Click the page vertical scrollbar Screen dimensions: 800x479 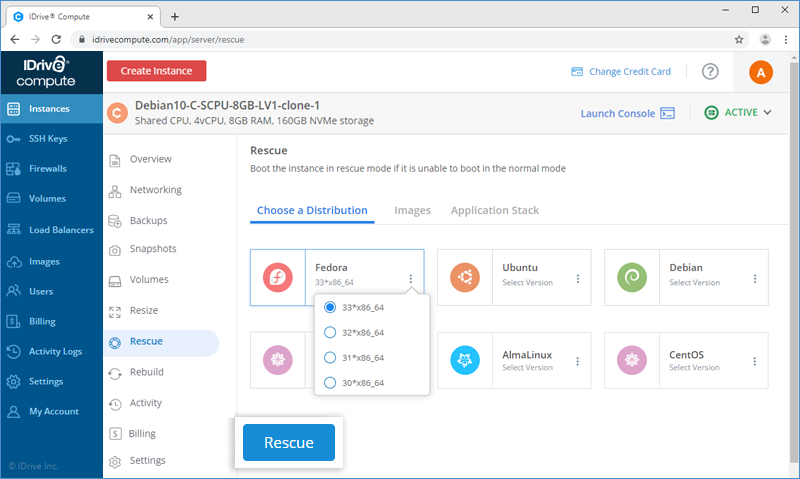tap(794, 265)
